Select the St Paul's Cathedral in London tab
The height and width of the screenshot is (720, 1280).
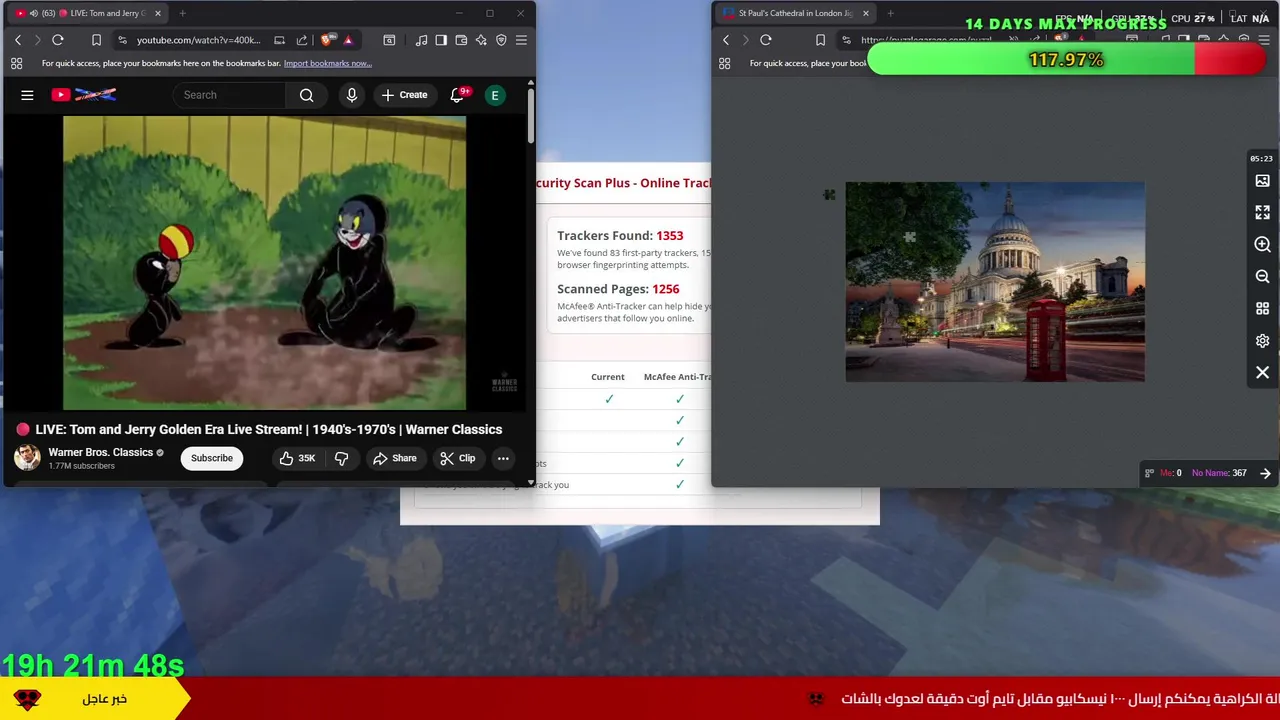tap(795, 13)
